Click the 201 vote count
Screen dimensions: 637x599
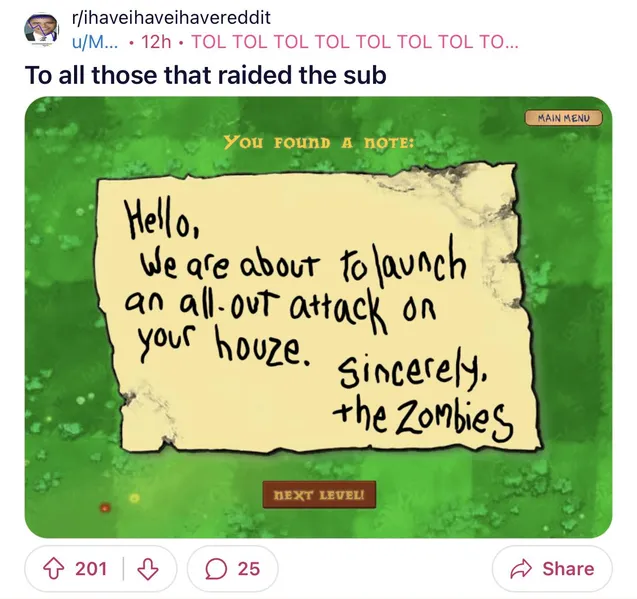pos(91,569)
